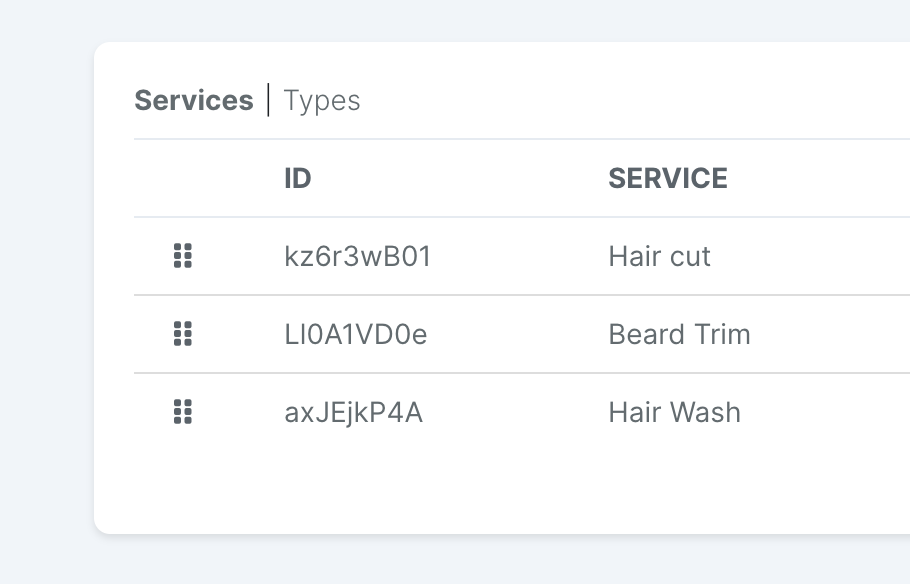Image resolution: width=910 pixels, height=584 pixels.
Task: Switch to the Types tab
Action: point(322,100)
